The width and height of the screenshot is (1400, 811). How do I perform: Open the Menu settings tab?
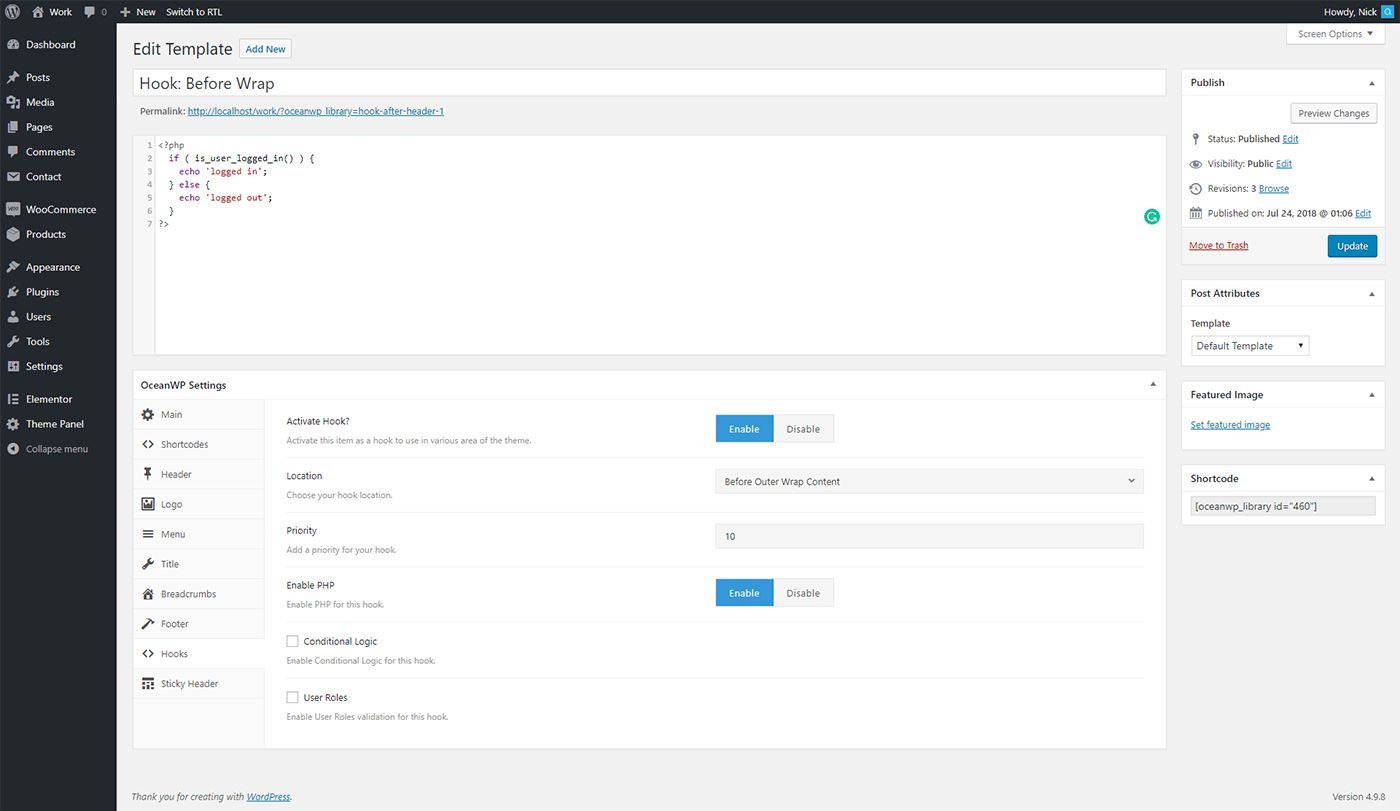(x=198, y=534)
